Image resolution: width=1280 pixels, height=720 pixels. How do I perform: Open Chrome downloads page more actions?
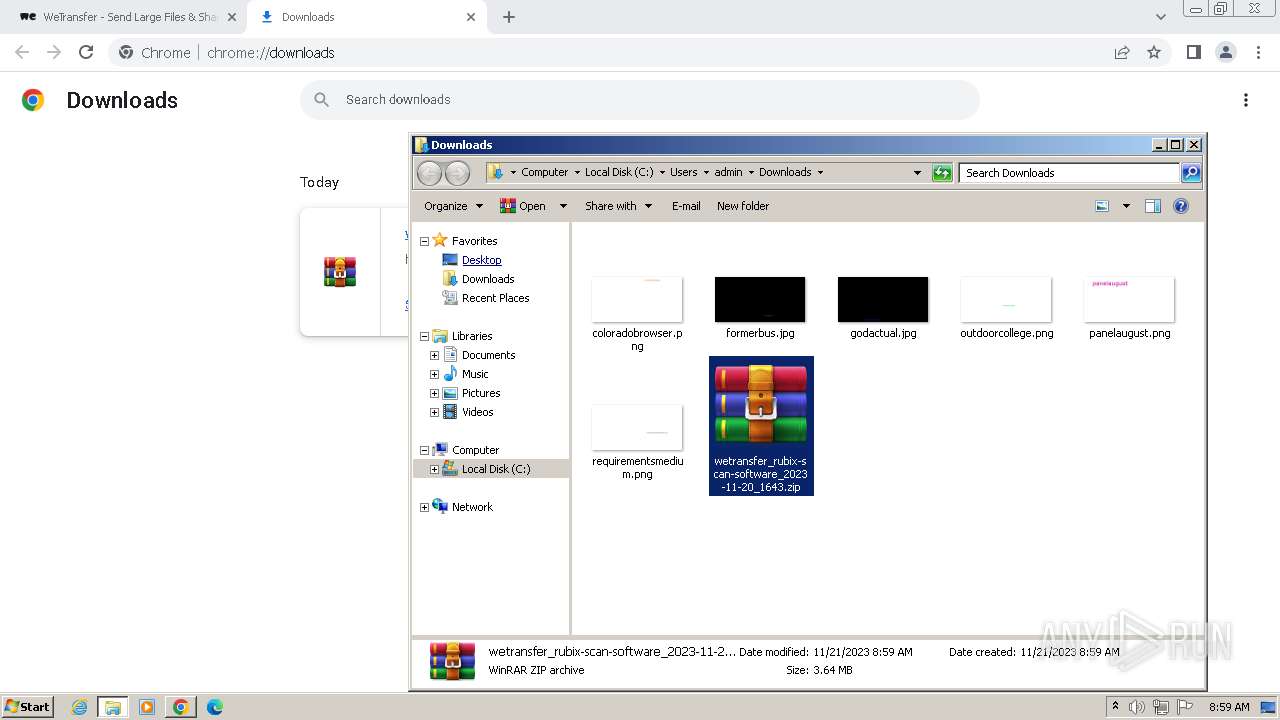pyautogui.click(x=1245, y=100)
